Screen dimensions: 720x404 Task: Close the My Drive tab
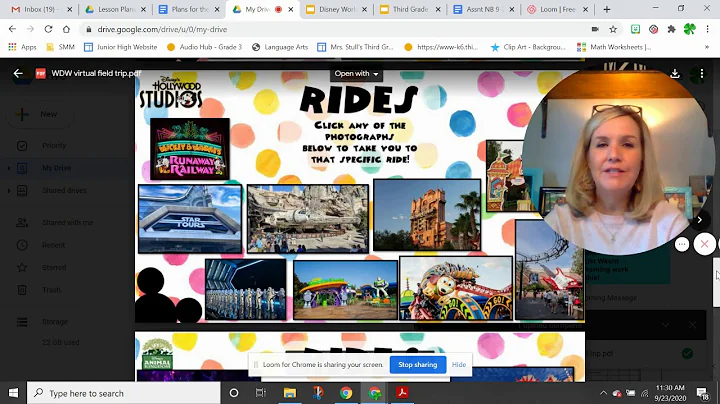[x=291, y=9]
